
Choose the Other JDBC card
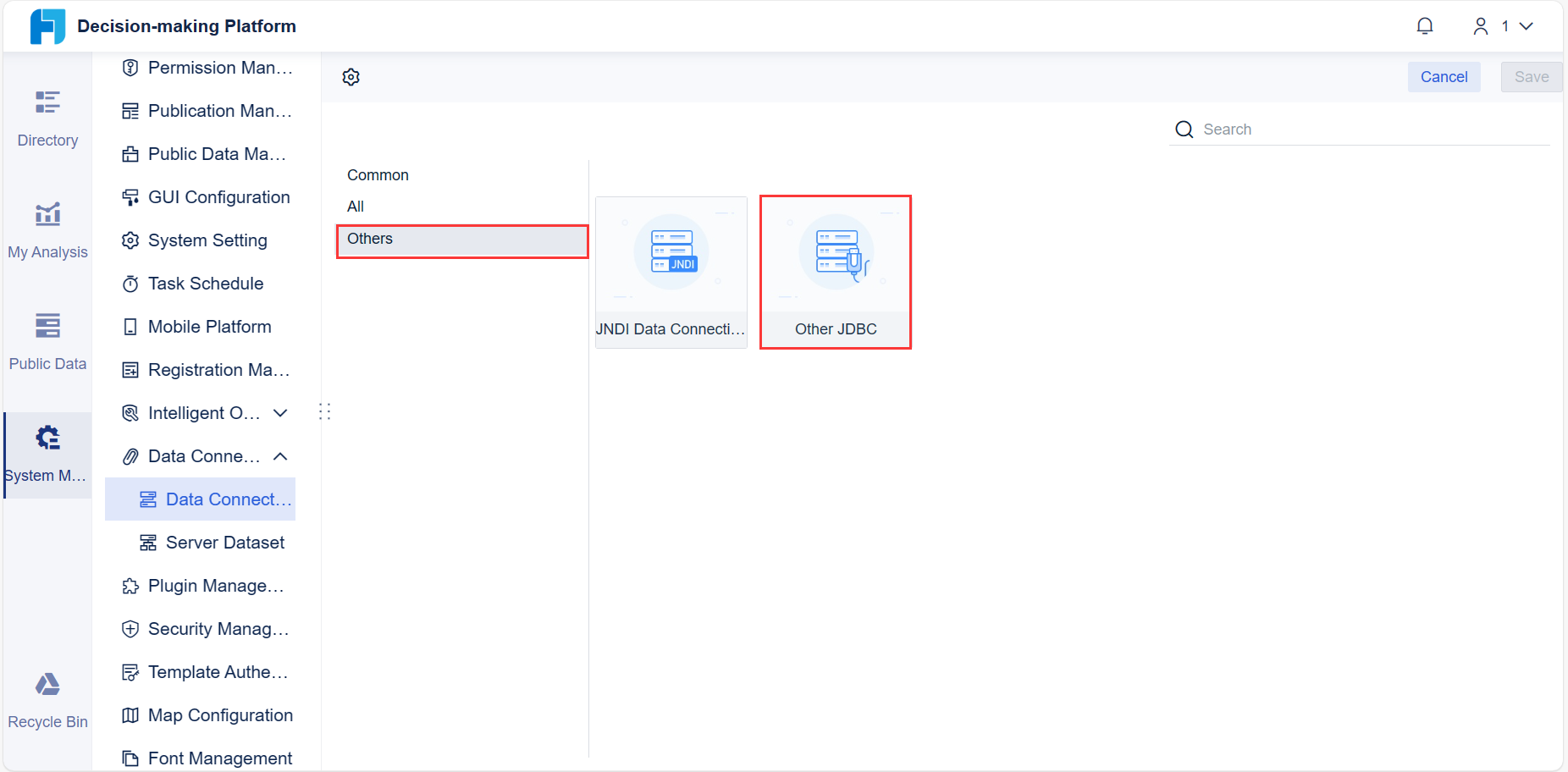836,272
